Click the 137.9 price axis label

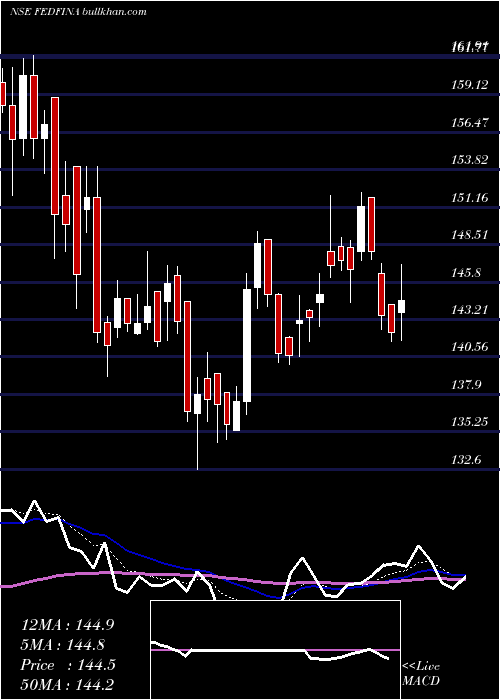(x=467, y=384)
